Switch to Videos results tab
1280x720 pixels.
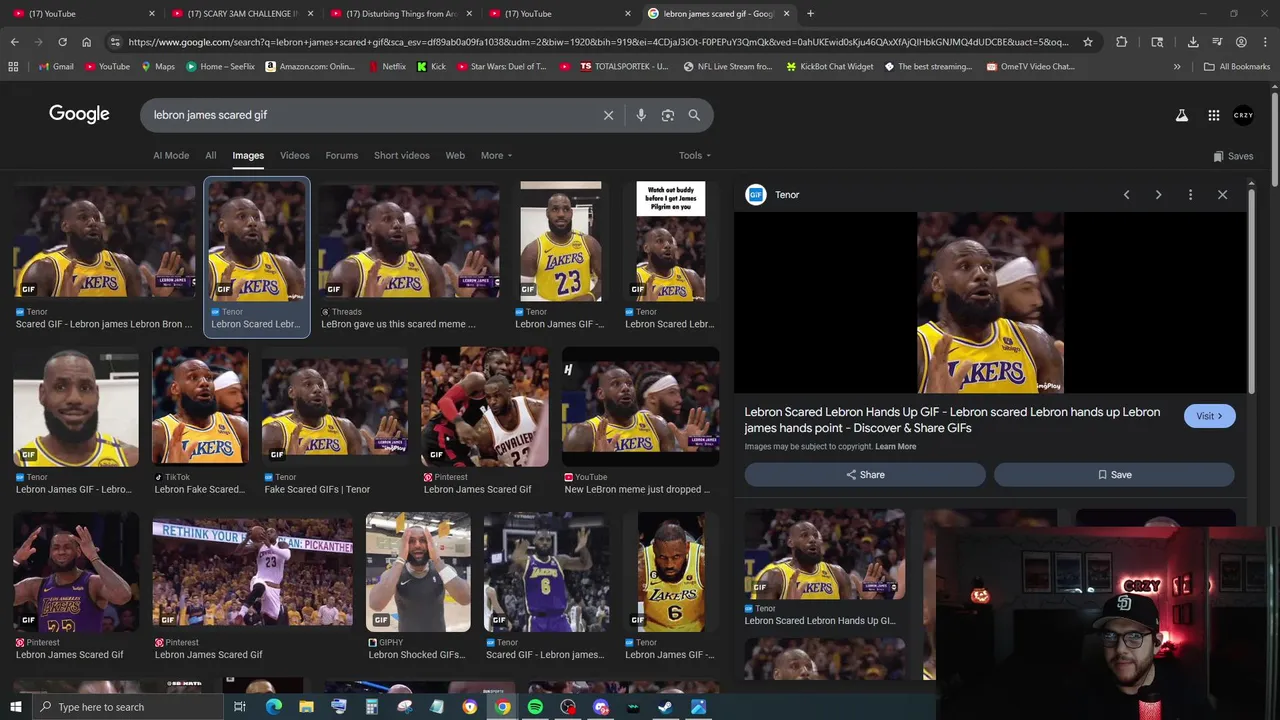[295, 155]
